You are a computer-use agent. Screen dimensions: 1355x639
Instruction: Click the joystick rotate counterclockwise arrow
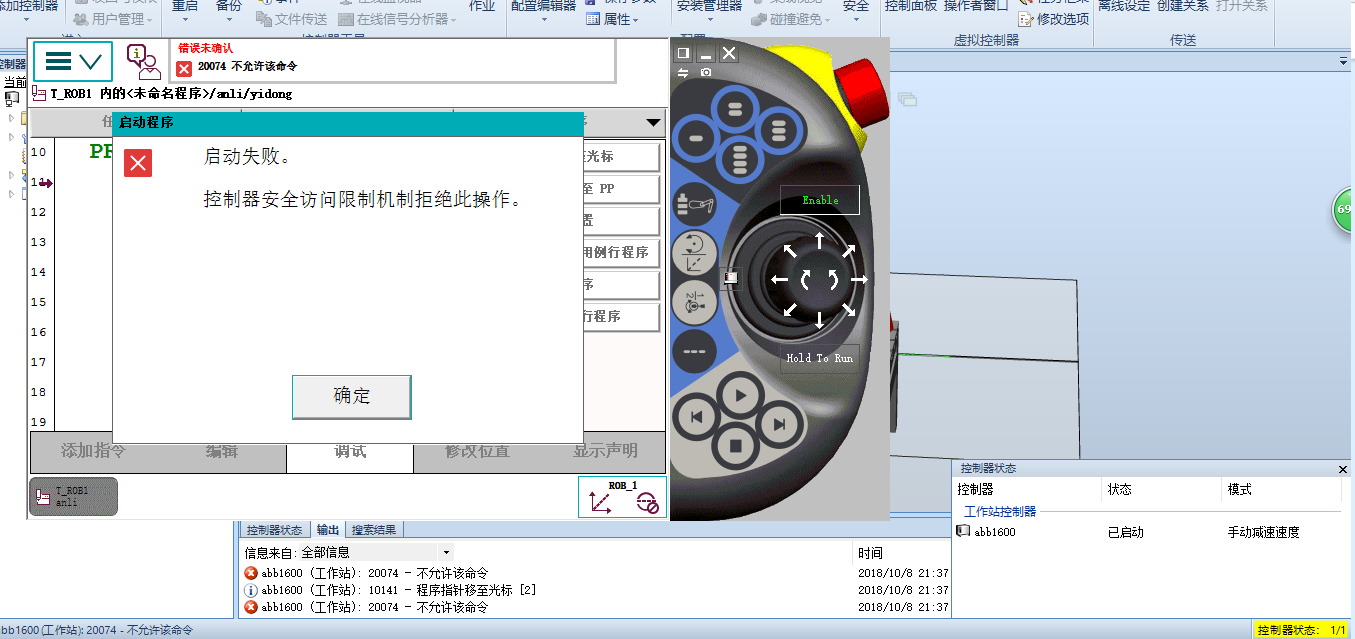(x=806, y=280)
